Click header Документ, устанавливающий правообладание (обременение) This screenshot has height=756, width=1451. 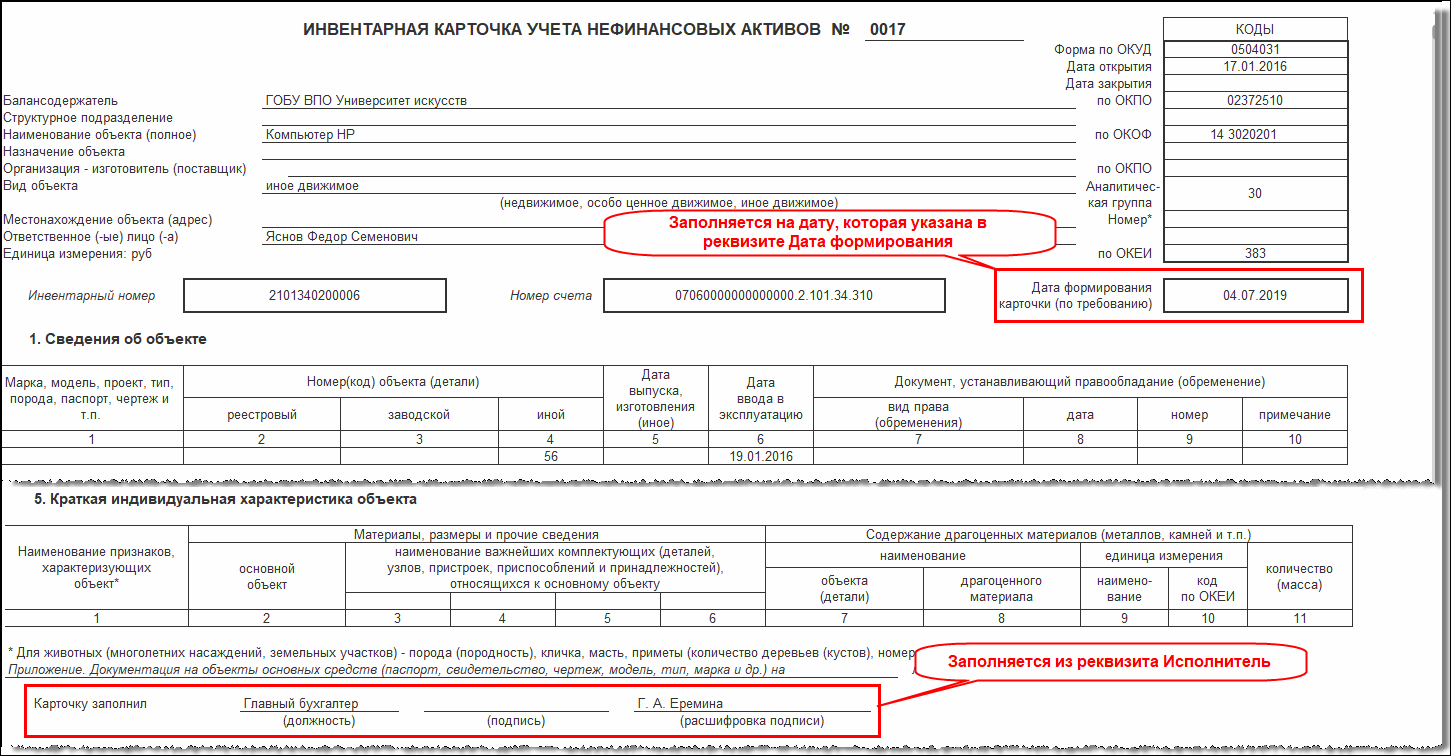click(x=1080, y=382)
